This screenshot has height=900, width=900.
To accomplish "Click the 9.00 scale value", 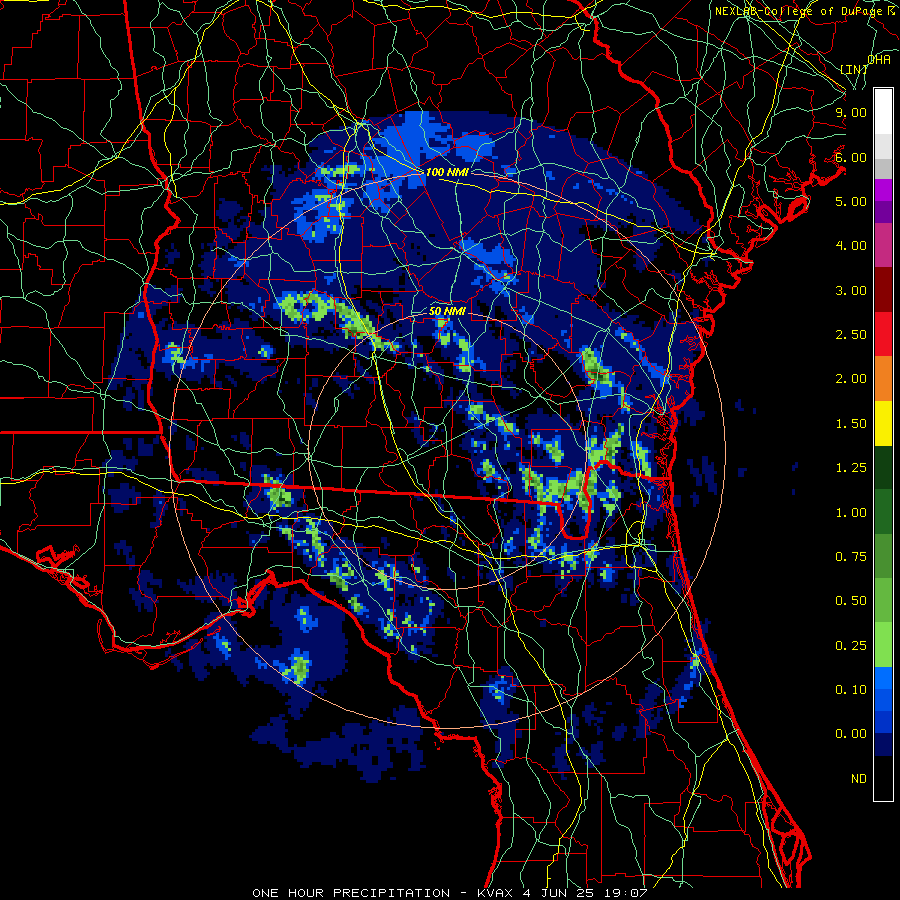I will (851, 112).
